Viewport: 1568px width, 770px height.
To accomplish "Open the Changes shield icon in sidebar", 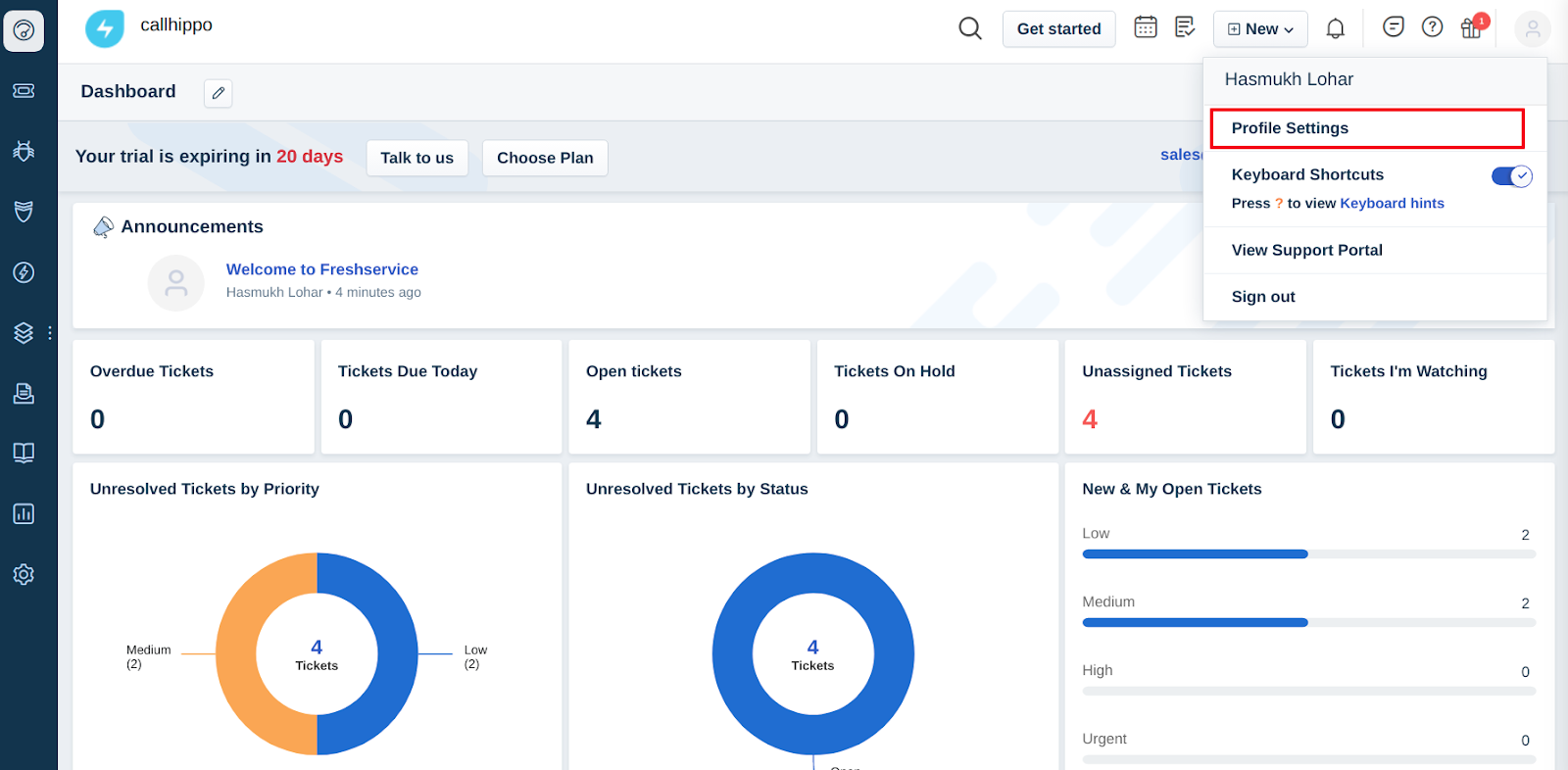I will [x=24, y=212].
